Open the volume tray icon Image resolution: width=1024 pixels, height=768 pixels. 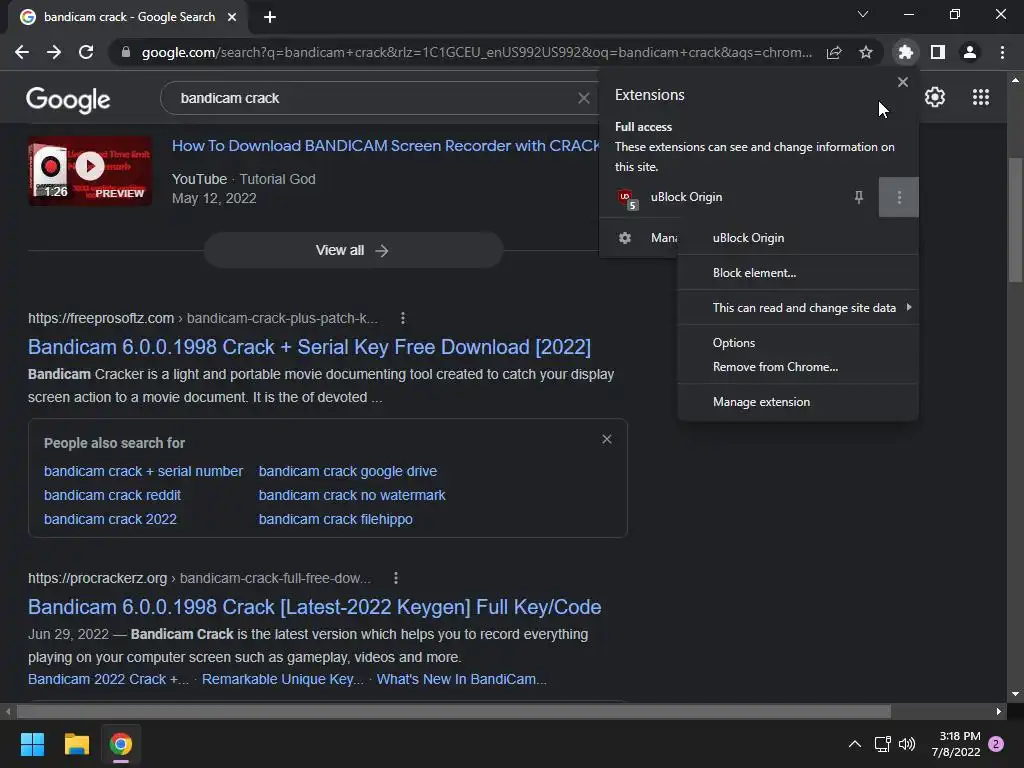pos(907,744)
